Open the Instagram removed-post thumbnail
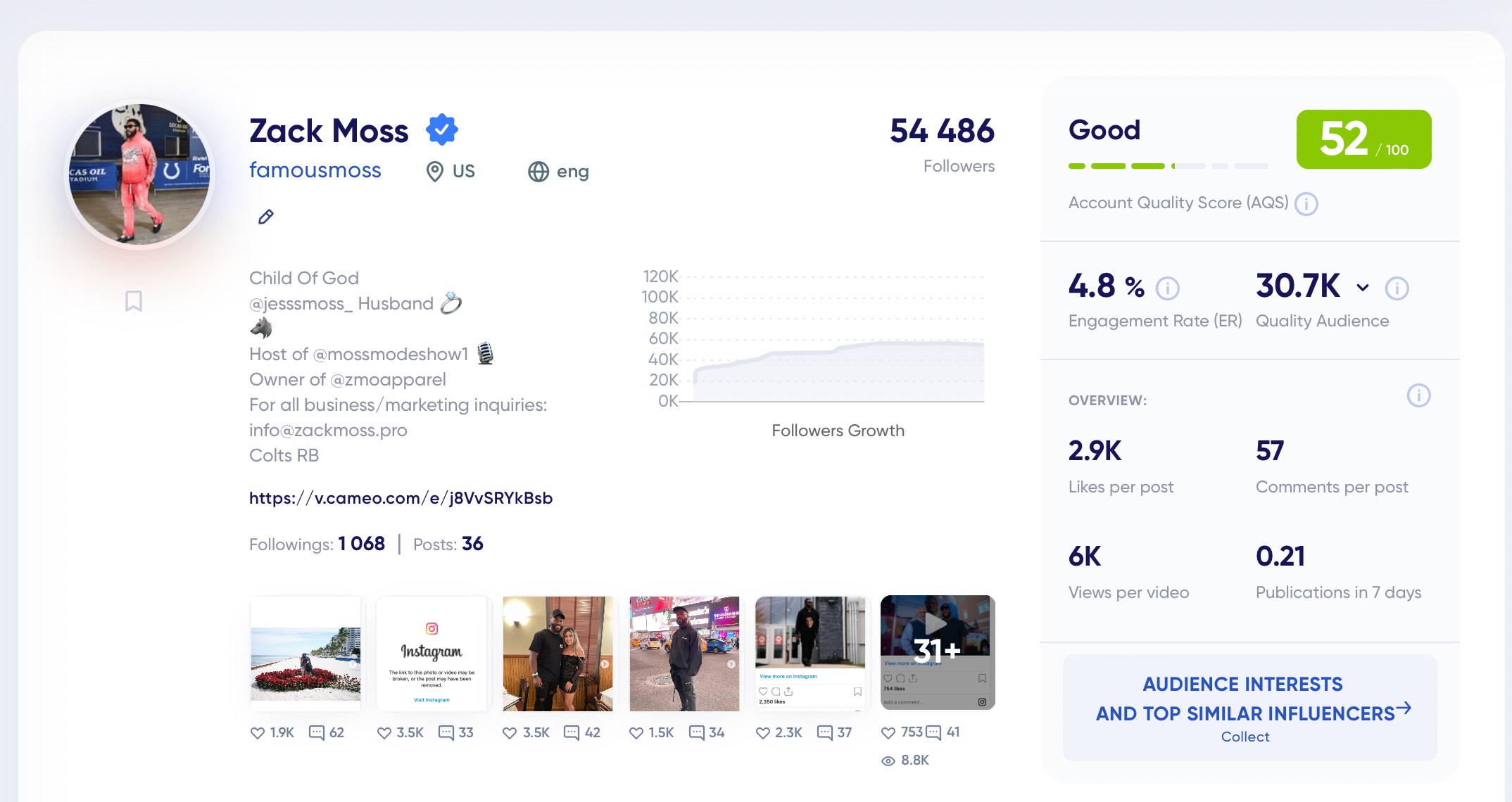The width and height of the screenshot is (1512, 802). pos(432,654)
